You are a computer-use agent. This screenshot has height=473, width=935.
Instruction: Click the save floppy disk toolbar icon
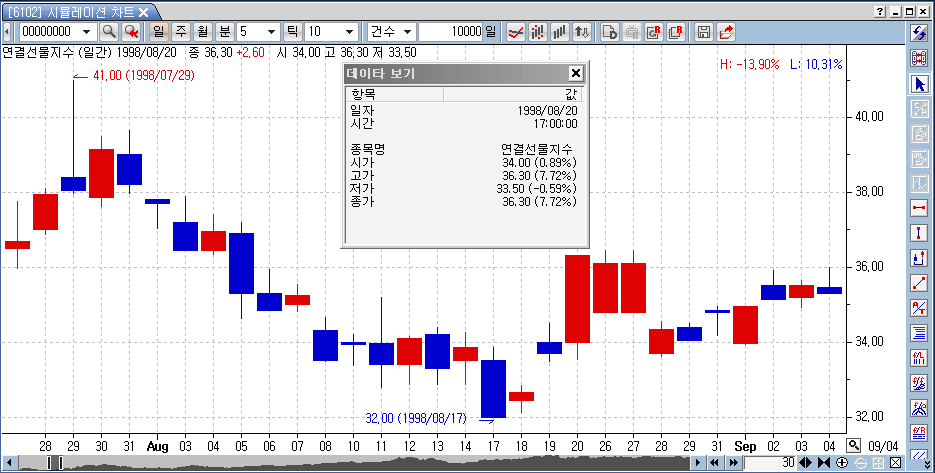pos(704,32)
